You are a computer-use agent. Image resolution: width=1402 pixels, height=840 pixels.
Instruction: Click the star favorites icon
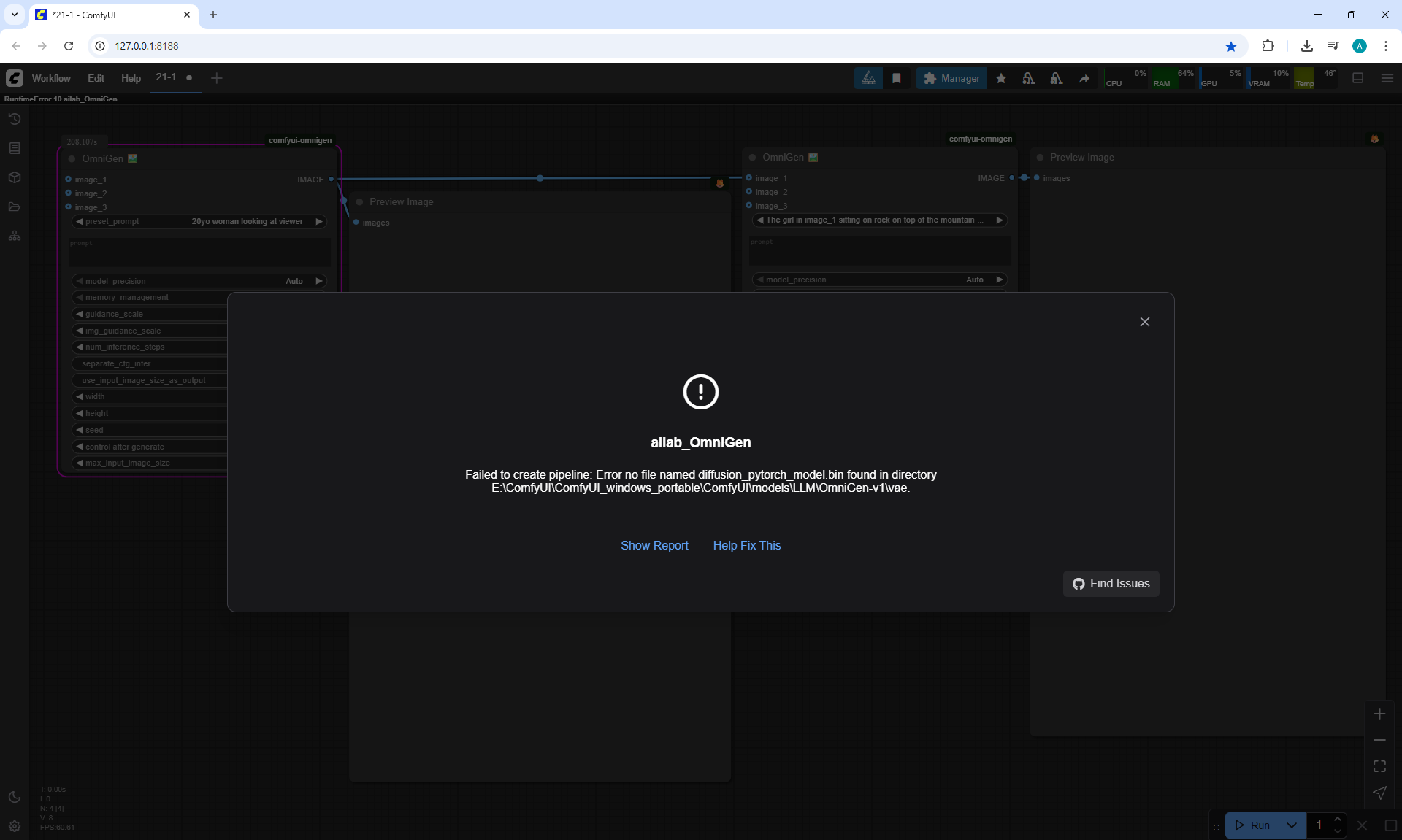tap(1001, 78)
